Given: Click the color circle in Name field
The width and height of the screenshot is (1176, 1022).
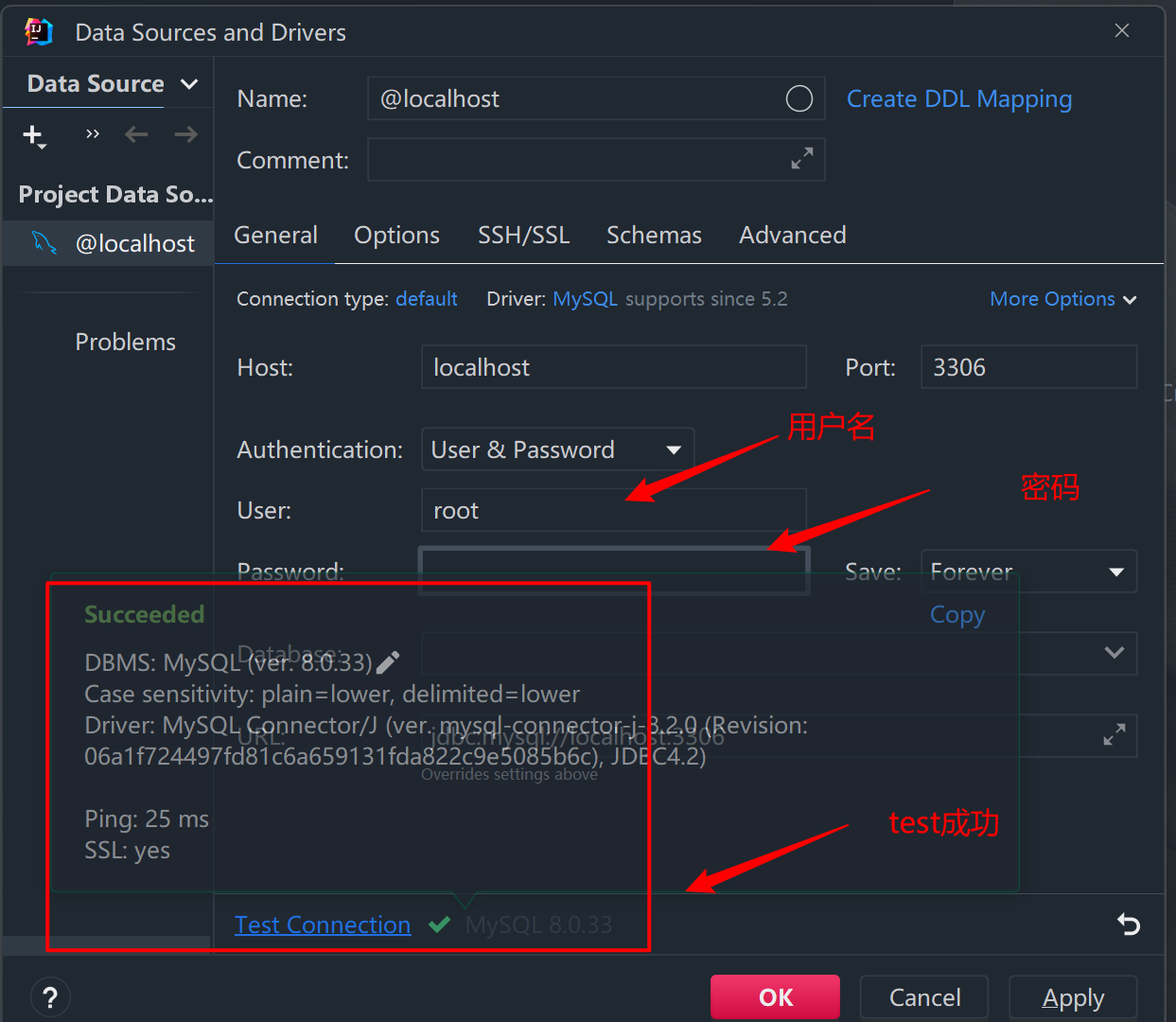Looking at the screenshot, I should coord(799,98).
